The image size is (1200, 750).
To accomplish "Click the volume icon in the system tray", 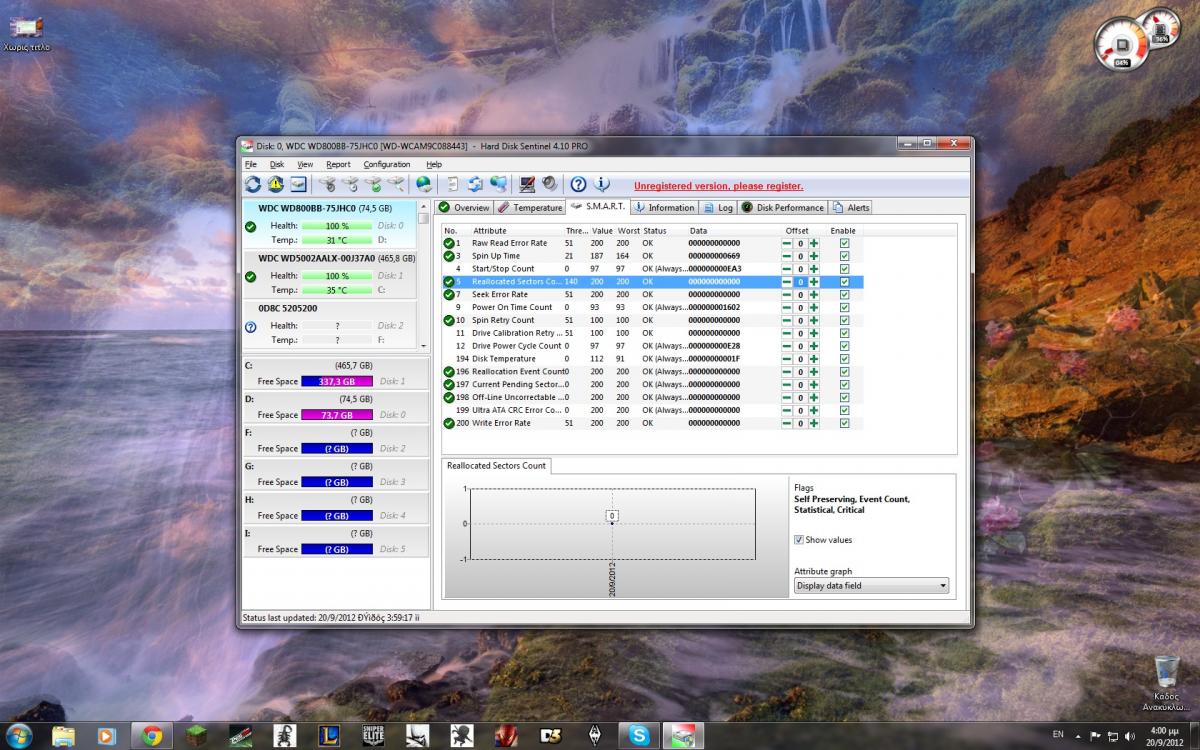I will click(1130, 736).
